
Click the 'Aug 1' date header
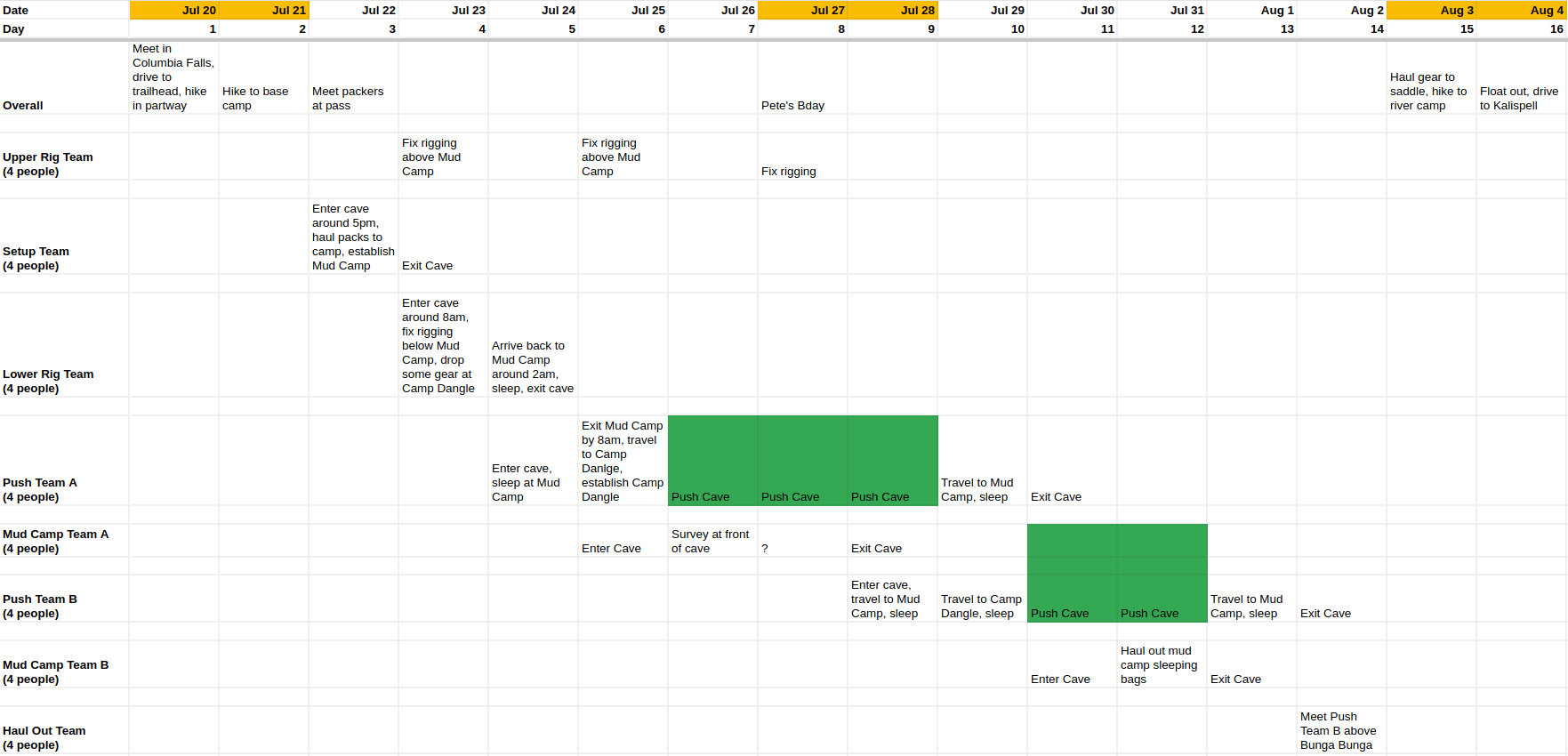tap(1252, 10)
